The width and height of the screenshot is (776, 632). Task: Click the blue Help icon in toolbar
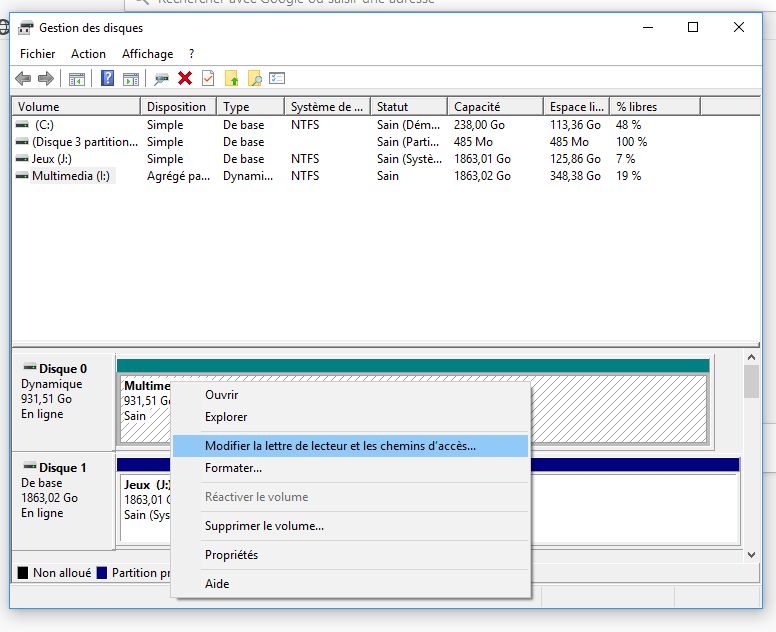[x=107, y=78]
